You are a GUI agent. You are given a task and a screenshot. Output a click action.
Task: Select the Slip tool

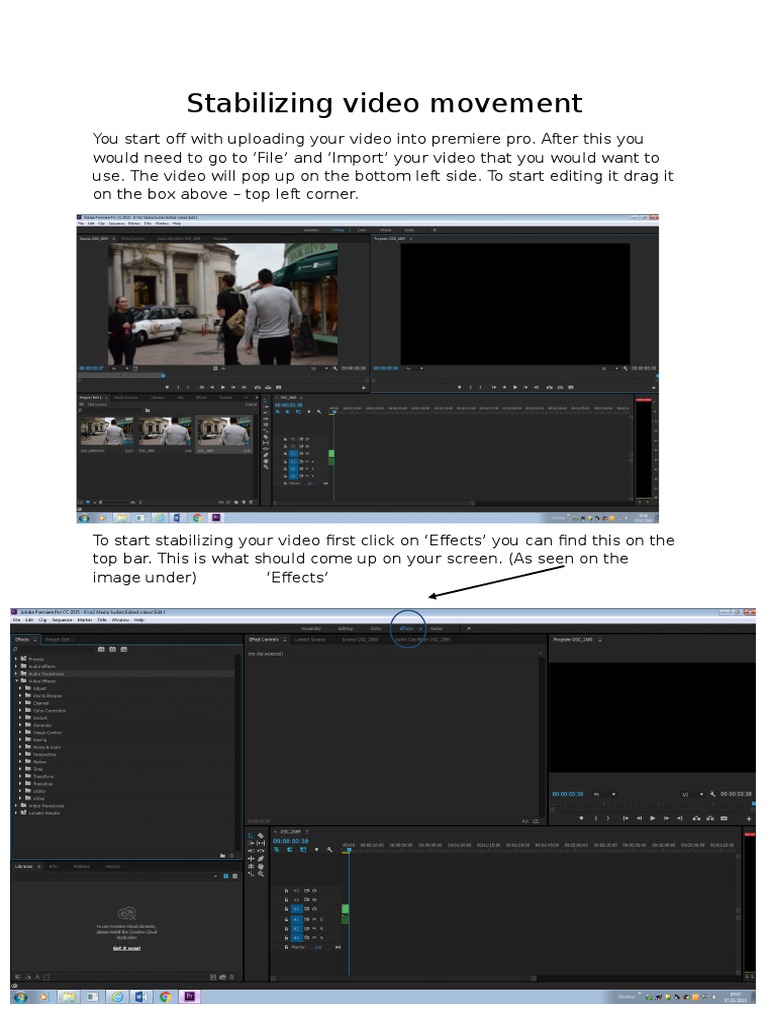(x=261, y=843)
